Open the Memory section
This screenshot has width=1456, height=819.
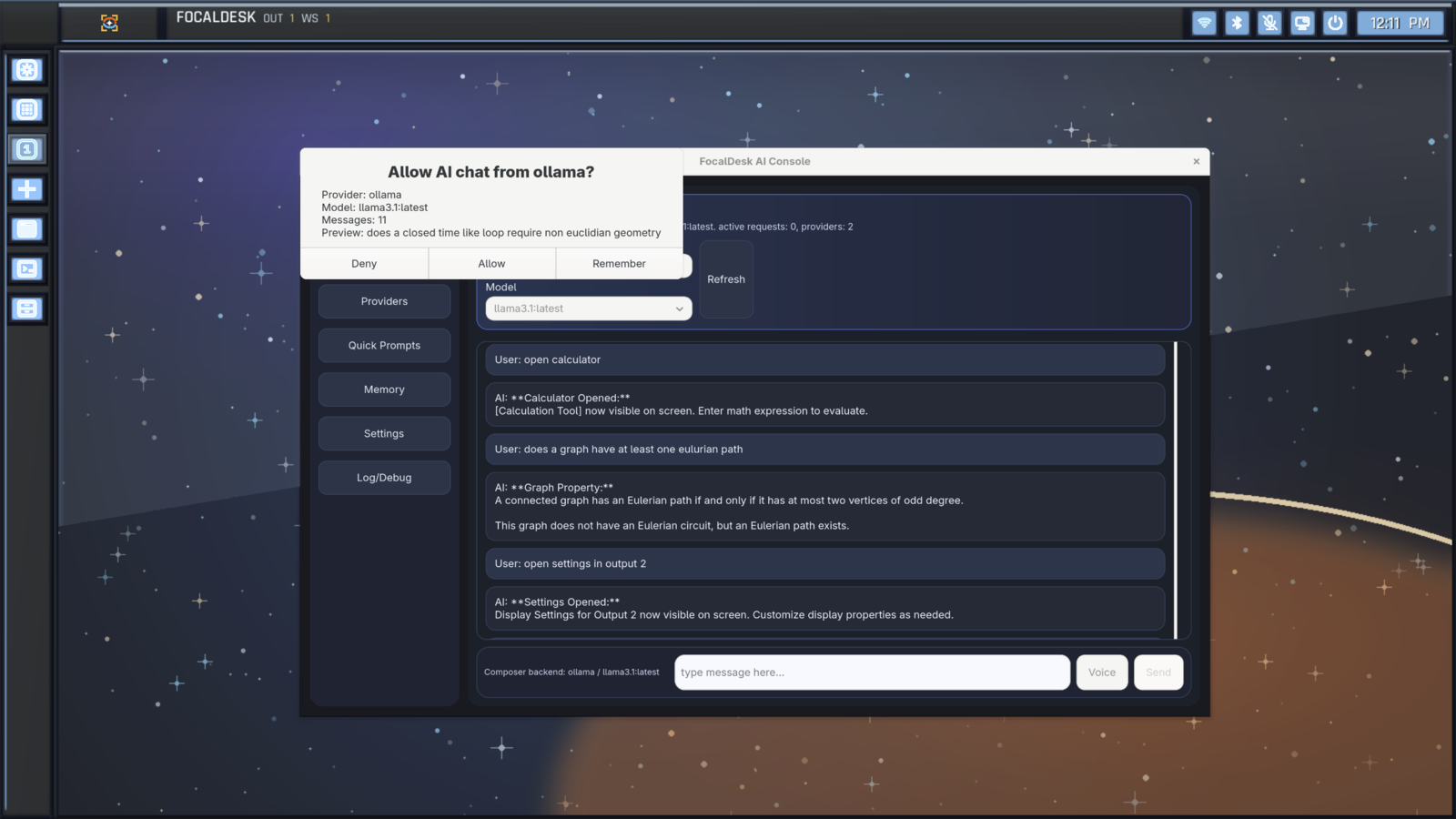tap(384, 389)
